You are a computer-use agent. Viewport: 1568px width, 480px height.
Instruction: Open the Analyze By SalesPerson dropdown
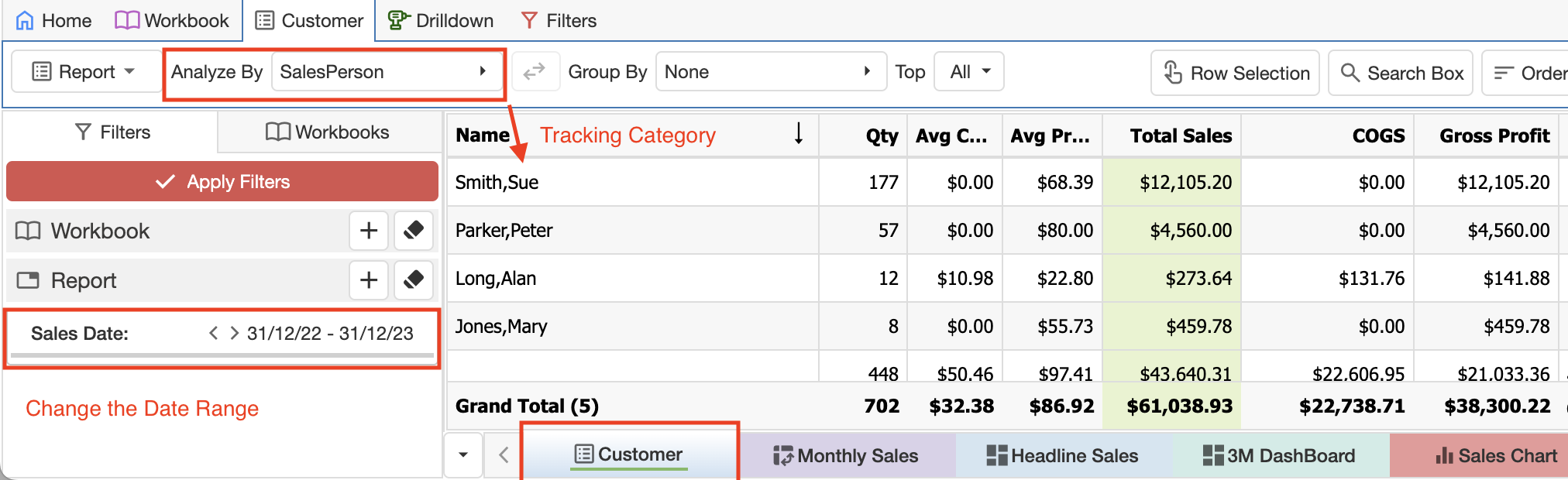pos(384,72)
